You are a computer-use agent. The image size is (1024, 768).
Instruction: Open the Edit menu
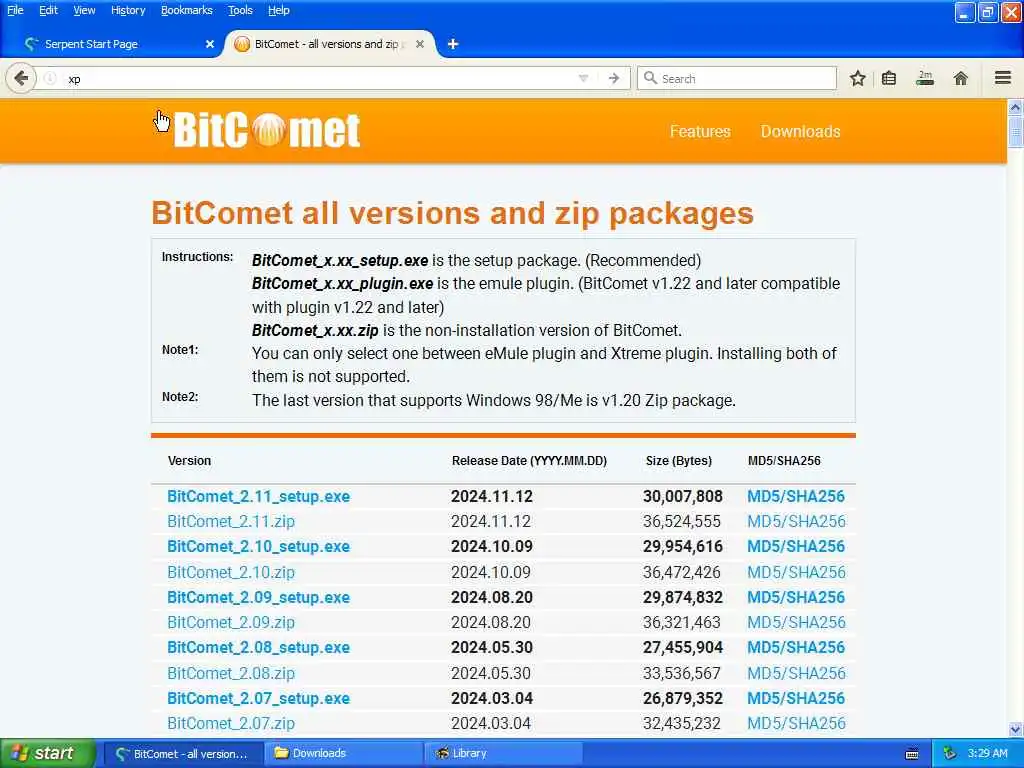click(x=48, y=10)
